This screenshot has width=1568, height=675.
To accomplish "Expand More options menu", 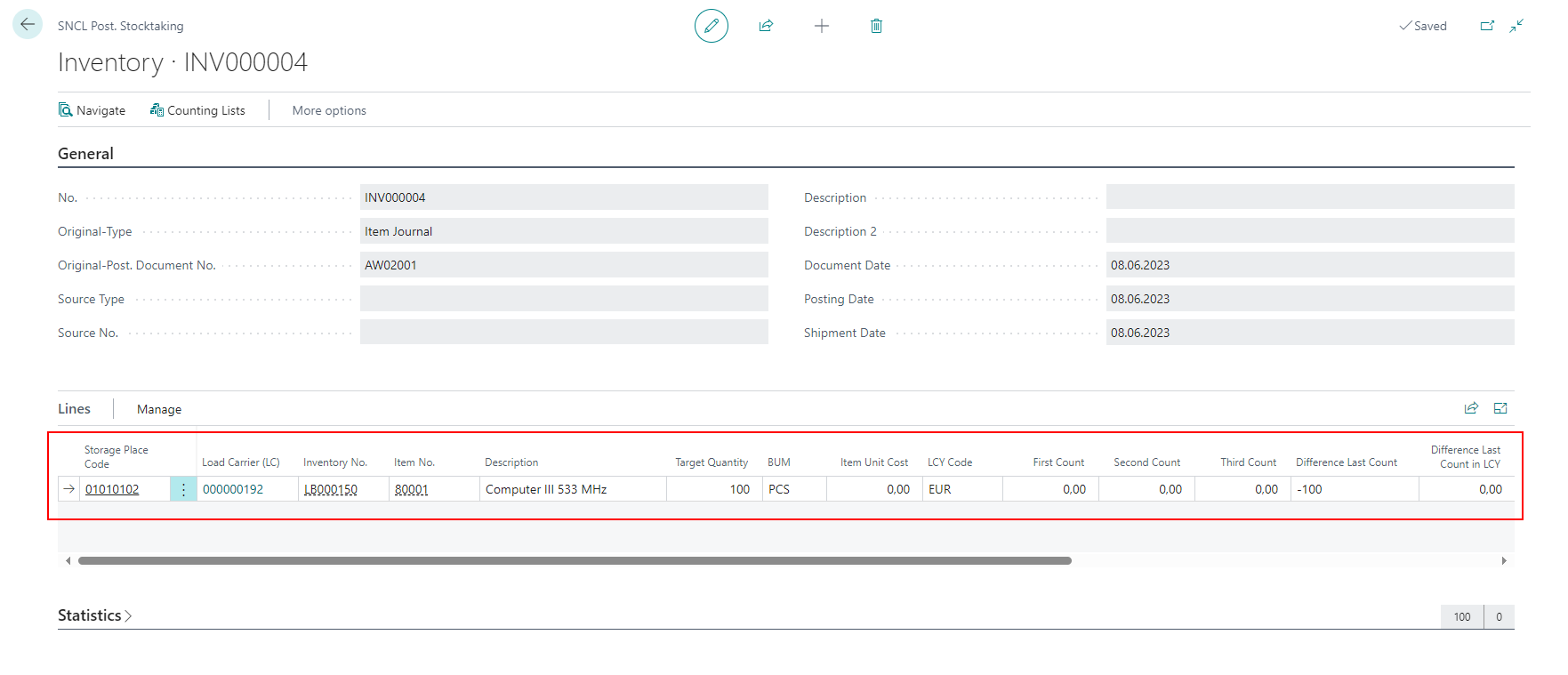I will tap(329, 110).
